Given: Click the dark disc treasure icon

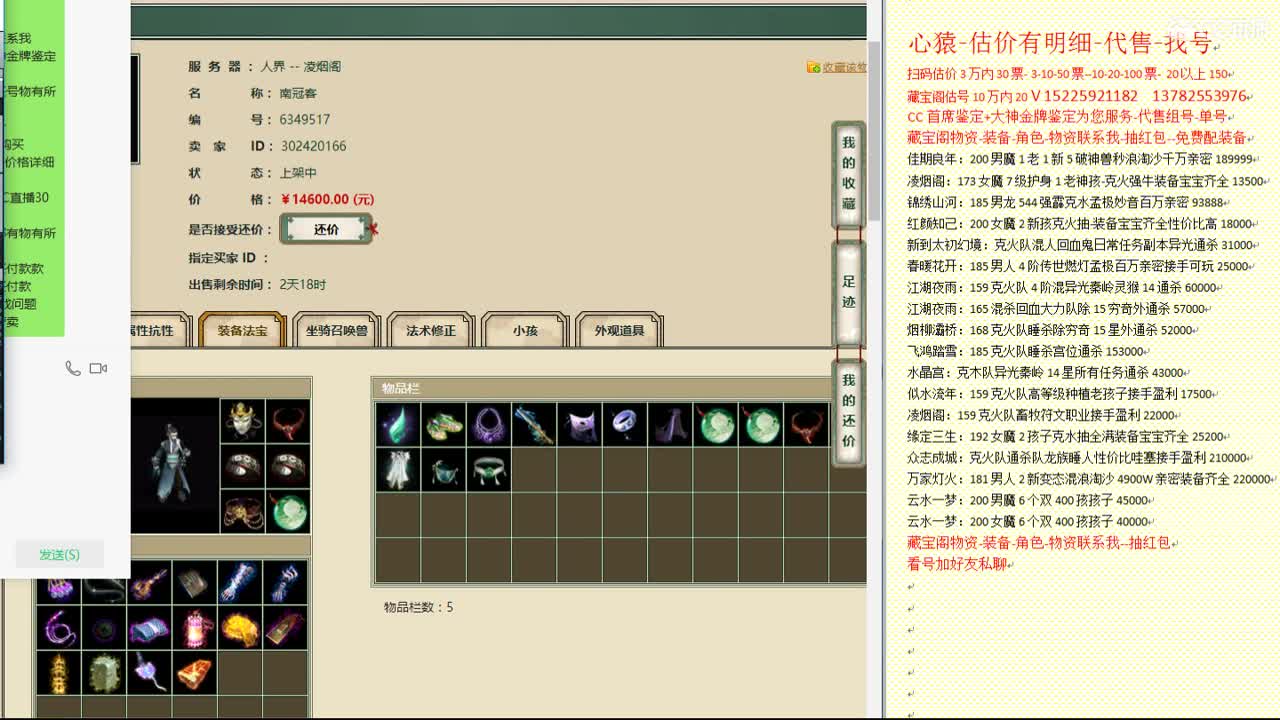Looking at the screenshot, I should 103,628.
